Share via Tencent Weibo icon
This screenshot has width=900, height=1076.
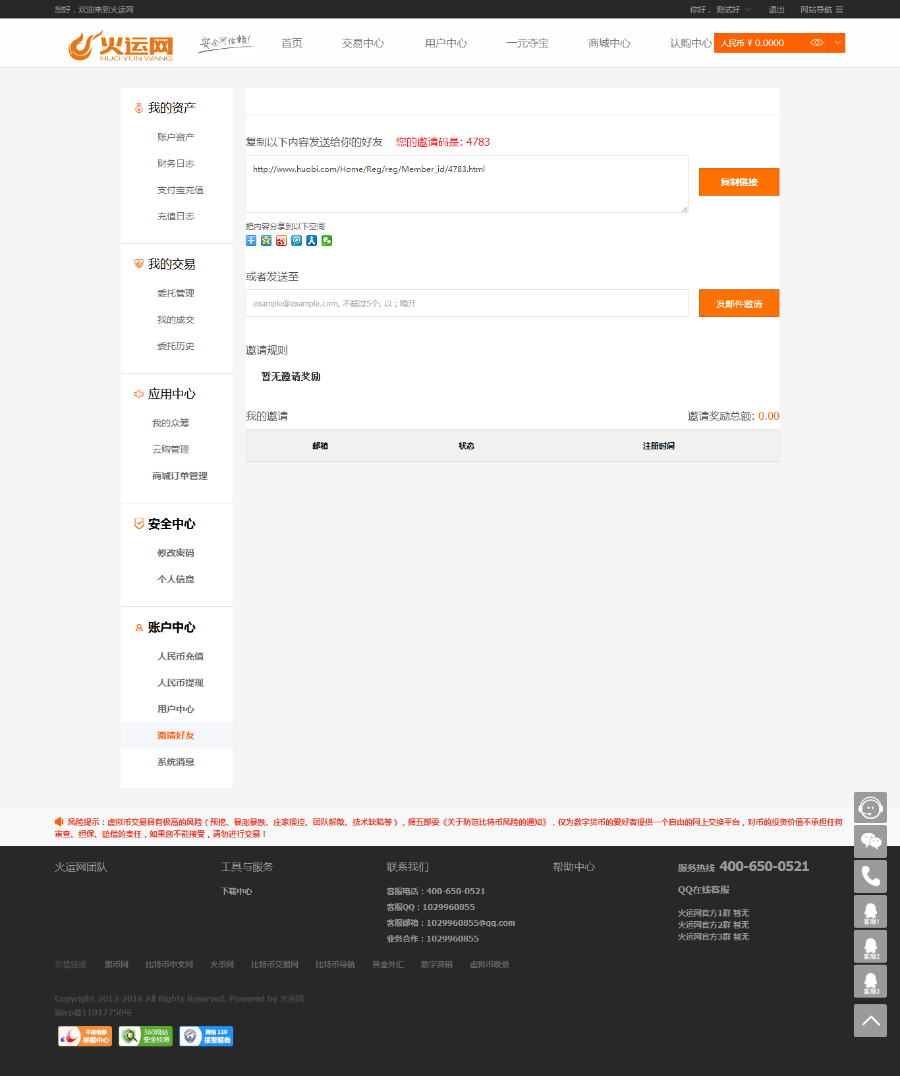296,240
